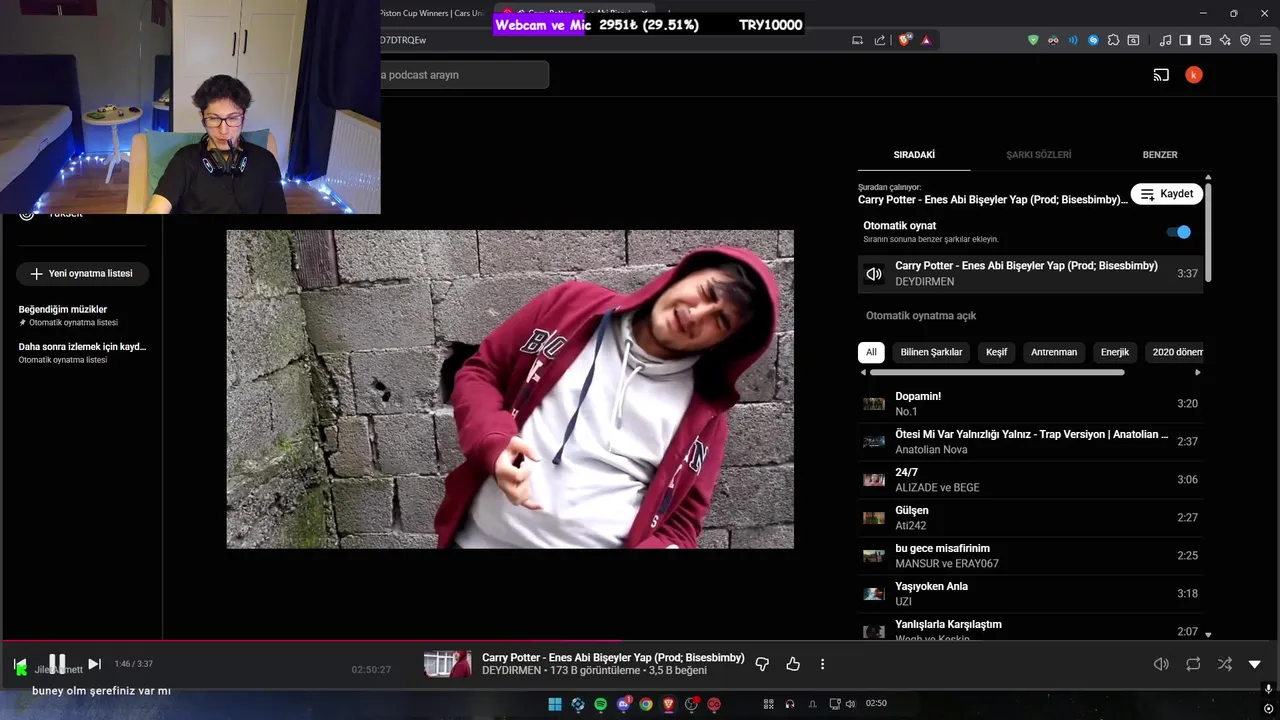
Task: Play Ötesi Mi Var Yalnızlığı Yalnız track
Action: [1030, 442]
